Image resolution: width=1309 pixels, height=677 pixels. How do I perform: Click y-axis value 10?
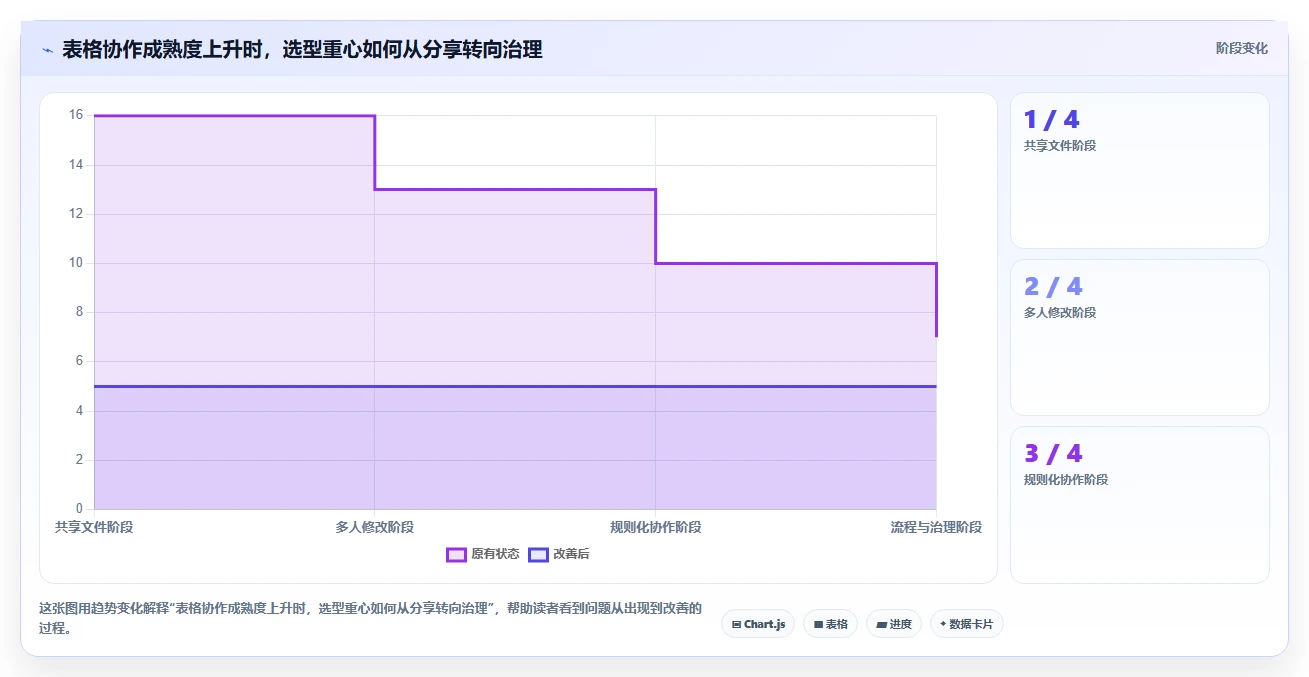[x=76, y=263]
